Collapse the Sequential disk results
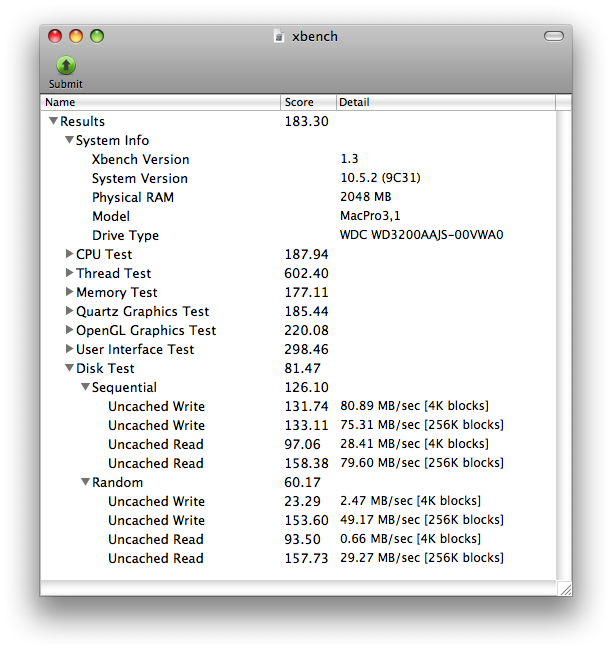This screenshot has width=612, height=651. coord(86,387)
